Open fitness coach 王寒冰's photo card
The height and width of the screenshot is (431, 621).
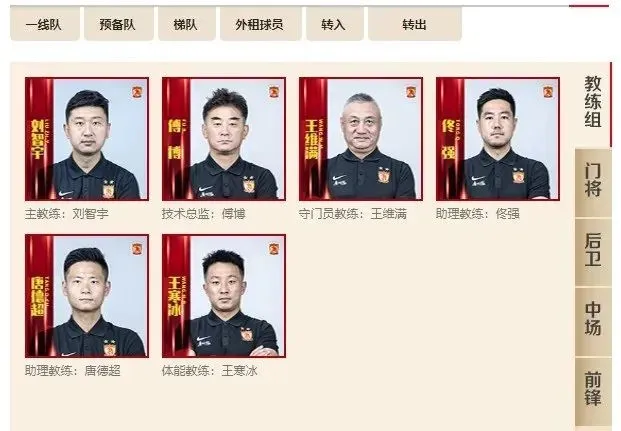224,296
